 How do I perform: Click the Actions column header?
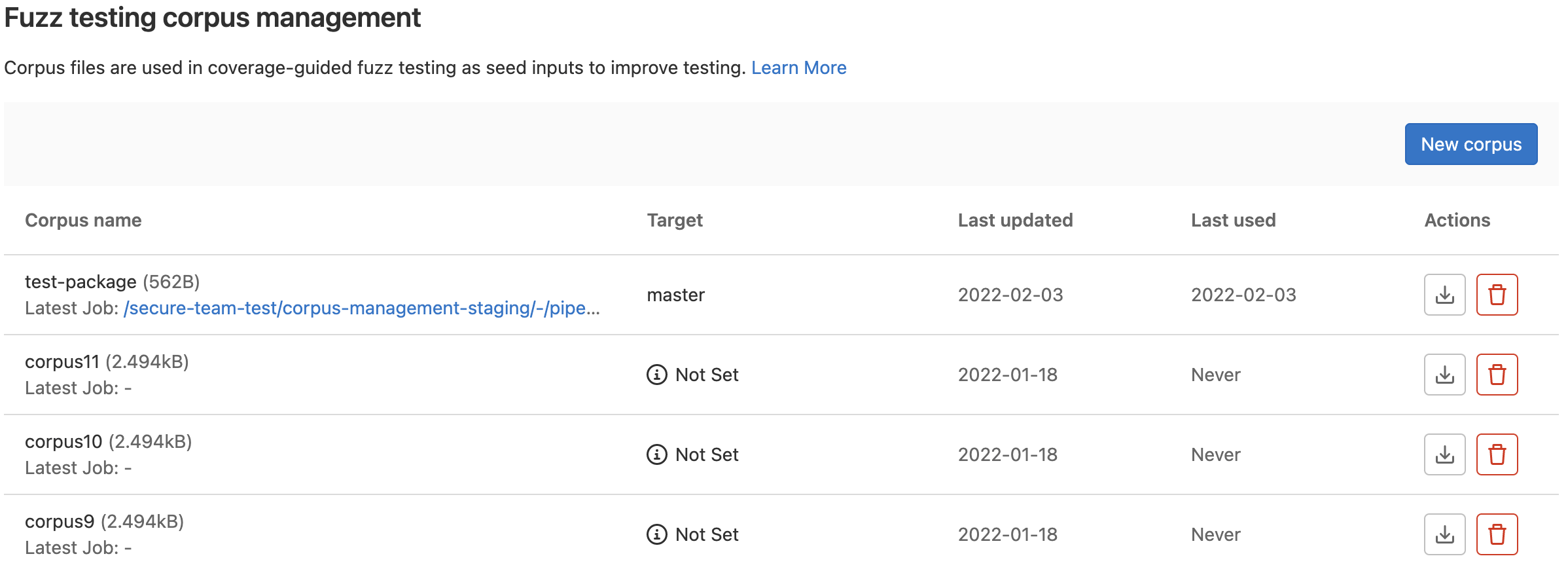click(x=1457, y=220)
